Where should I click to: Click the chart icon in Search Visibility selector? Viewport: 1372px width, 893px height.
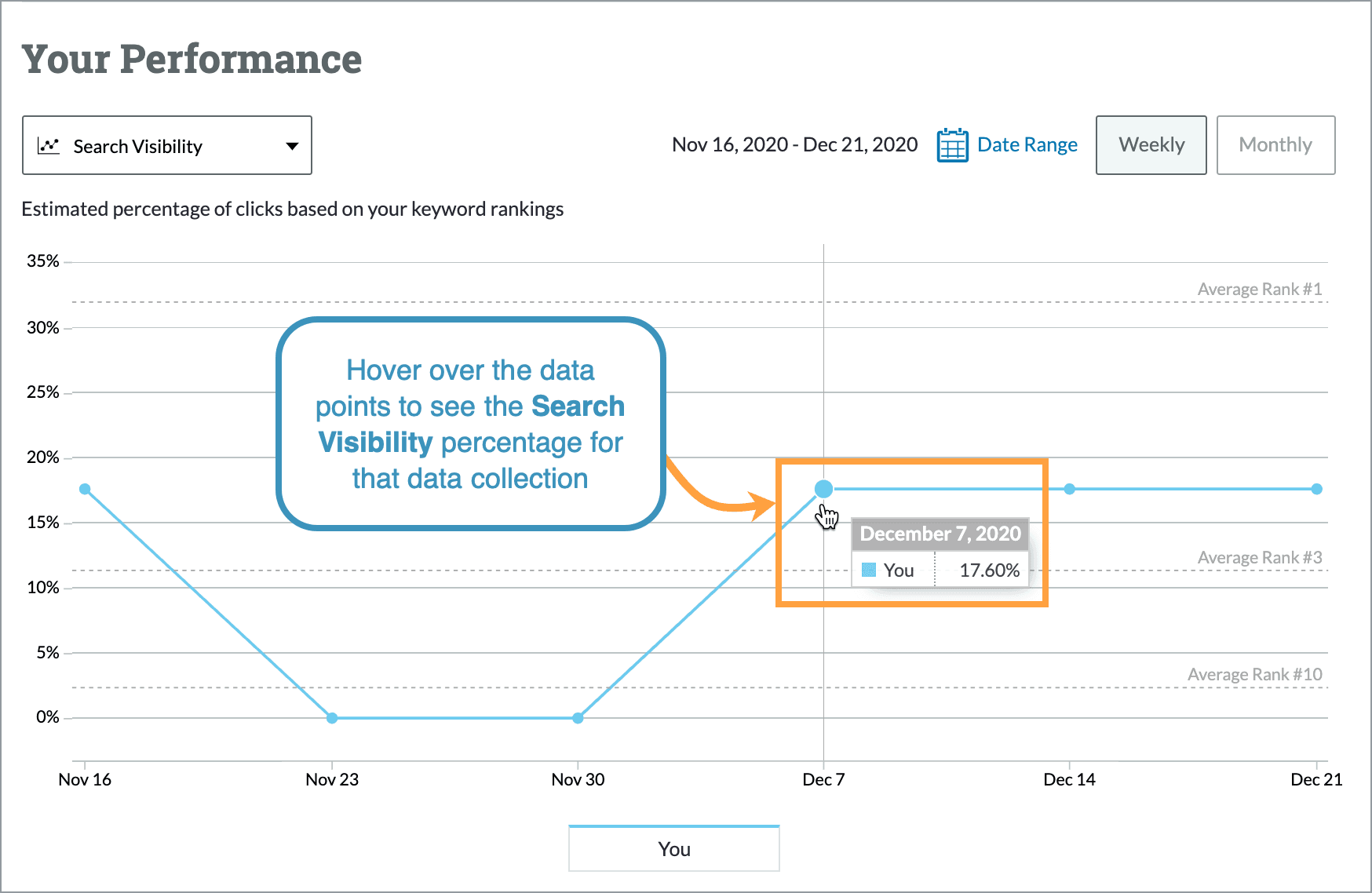point(49,144)
